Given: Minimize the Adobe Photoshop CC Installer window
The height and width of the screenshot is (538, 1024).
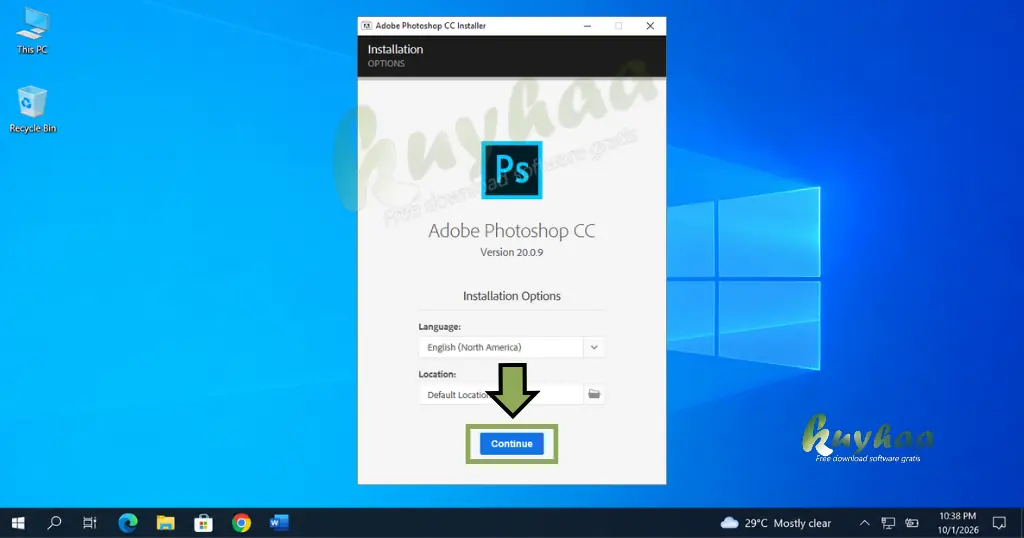Looking at the screenshot, I should (x=587, y=25).
